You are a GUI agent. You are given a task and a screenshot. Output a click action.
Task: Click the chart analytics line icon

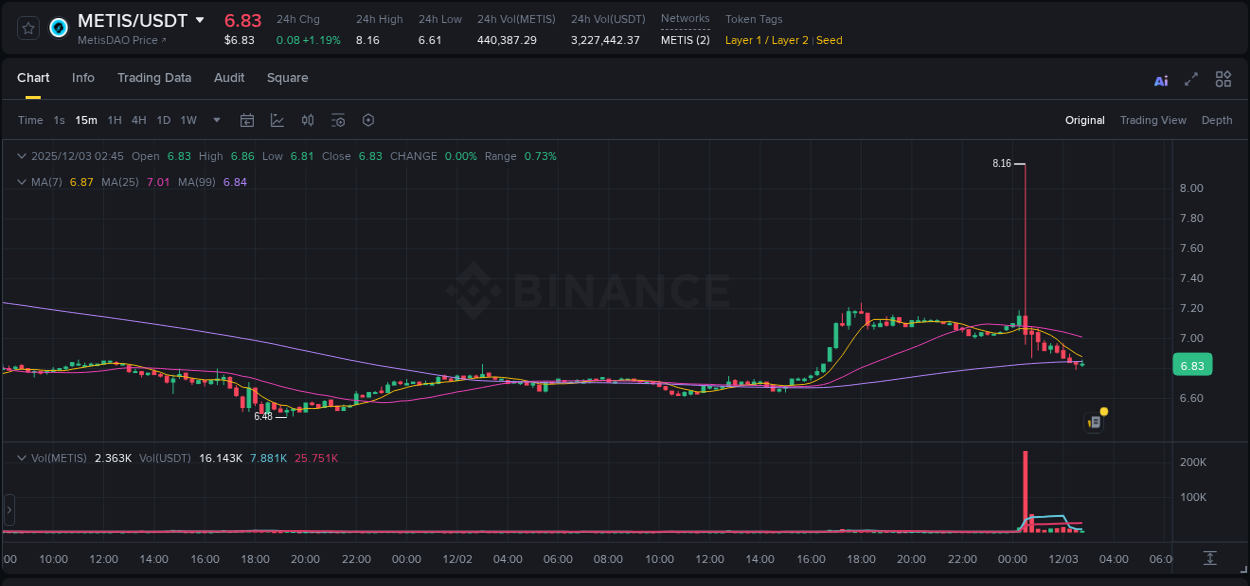coord(277,120)
